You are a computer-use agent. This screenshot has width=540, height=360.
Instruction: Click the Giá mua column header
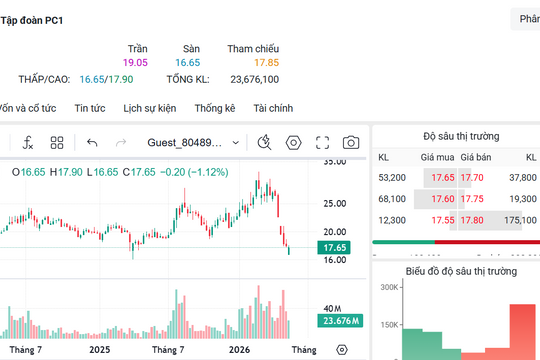[437, 157]
